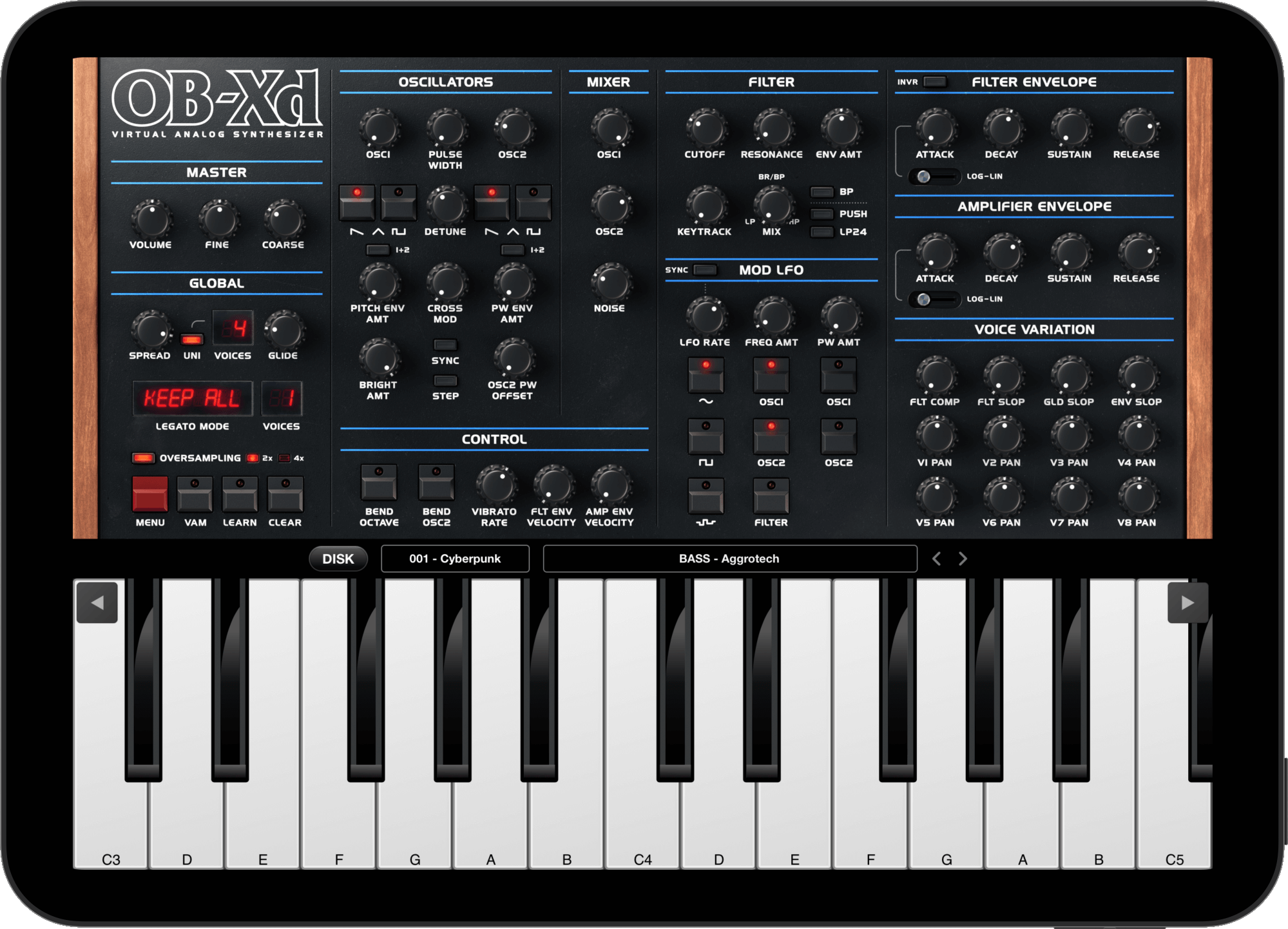Toggle the 4x oversampling indicator
Screen dimensions: 1288x929
(284, 458)
